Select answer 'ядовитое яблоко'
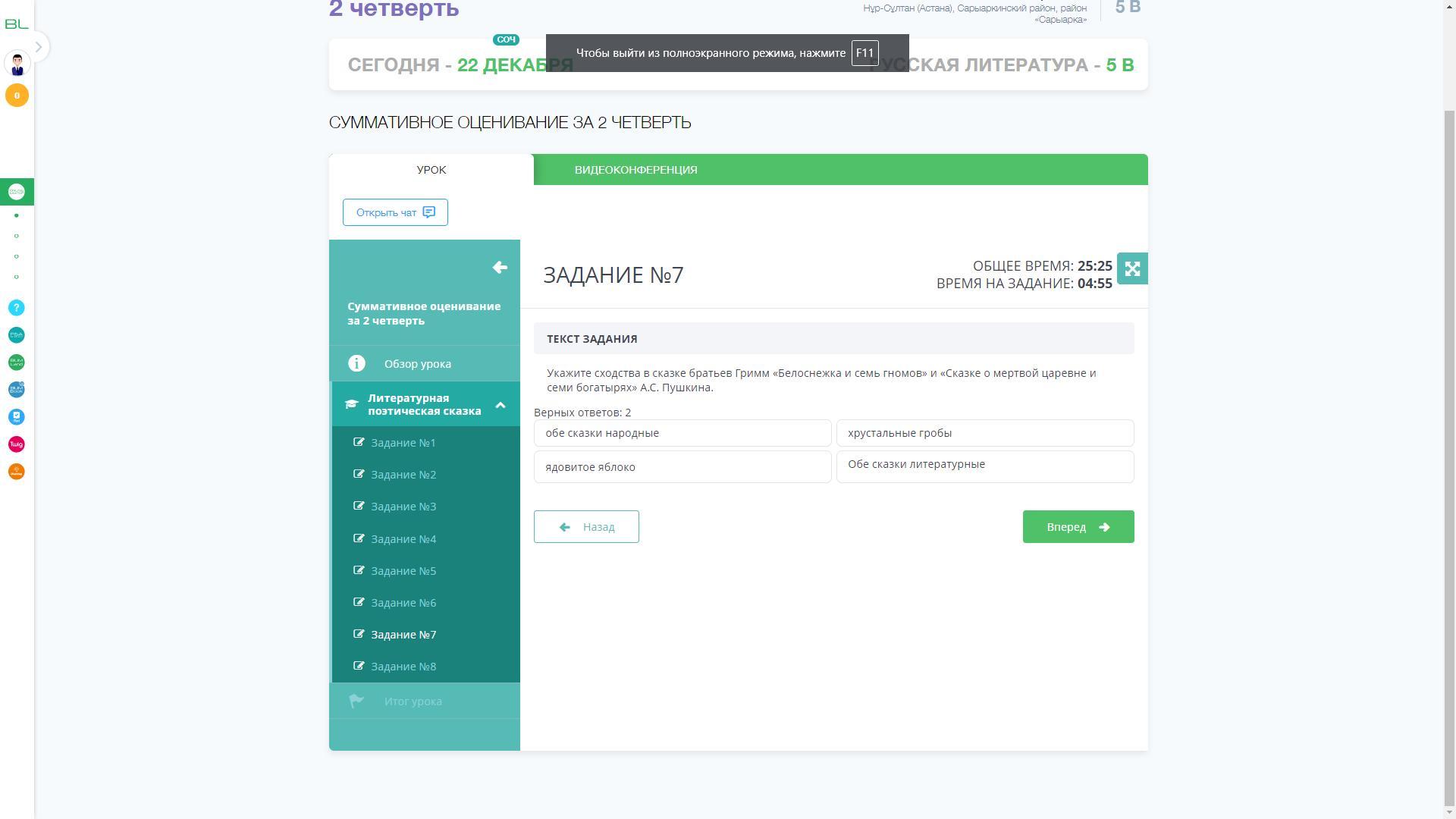Viewport: 1456px width, 819px height. pyautogui.click(x=682, y=467)
